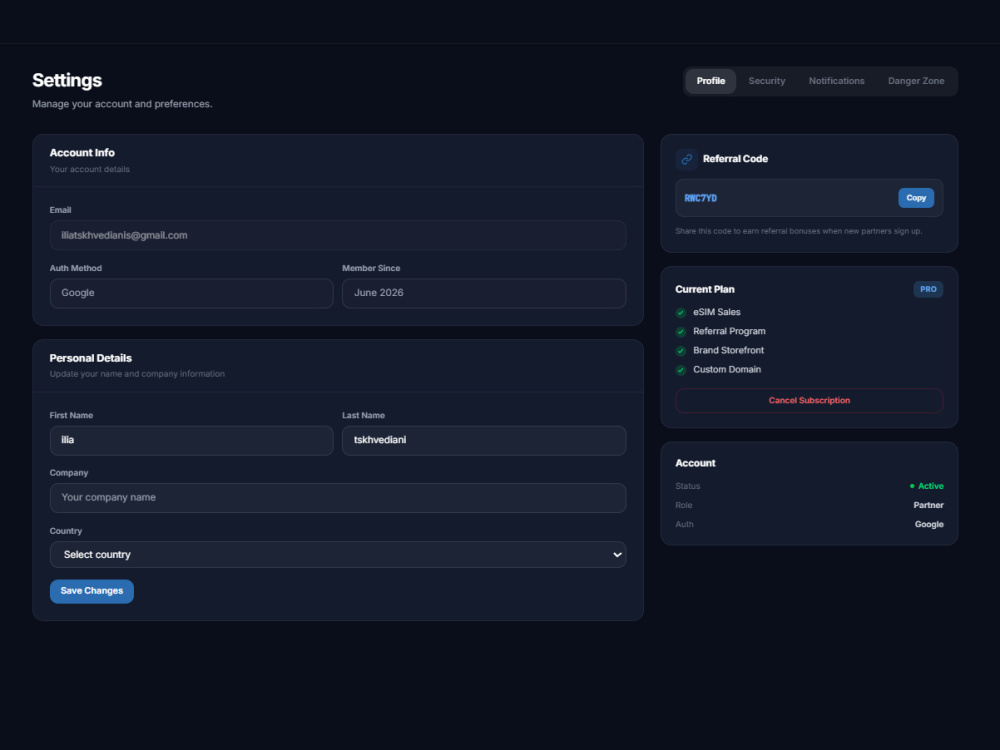Viewport: 1000px width, 750px height.
Task: Click into the Last Name field
Action: pos(484,441)
